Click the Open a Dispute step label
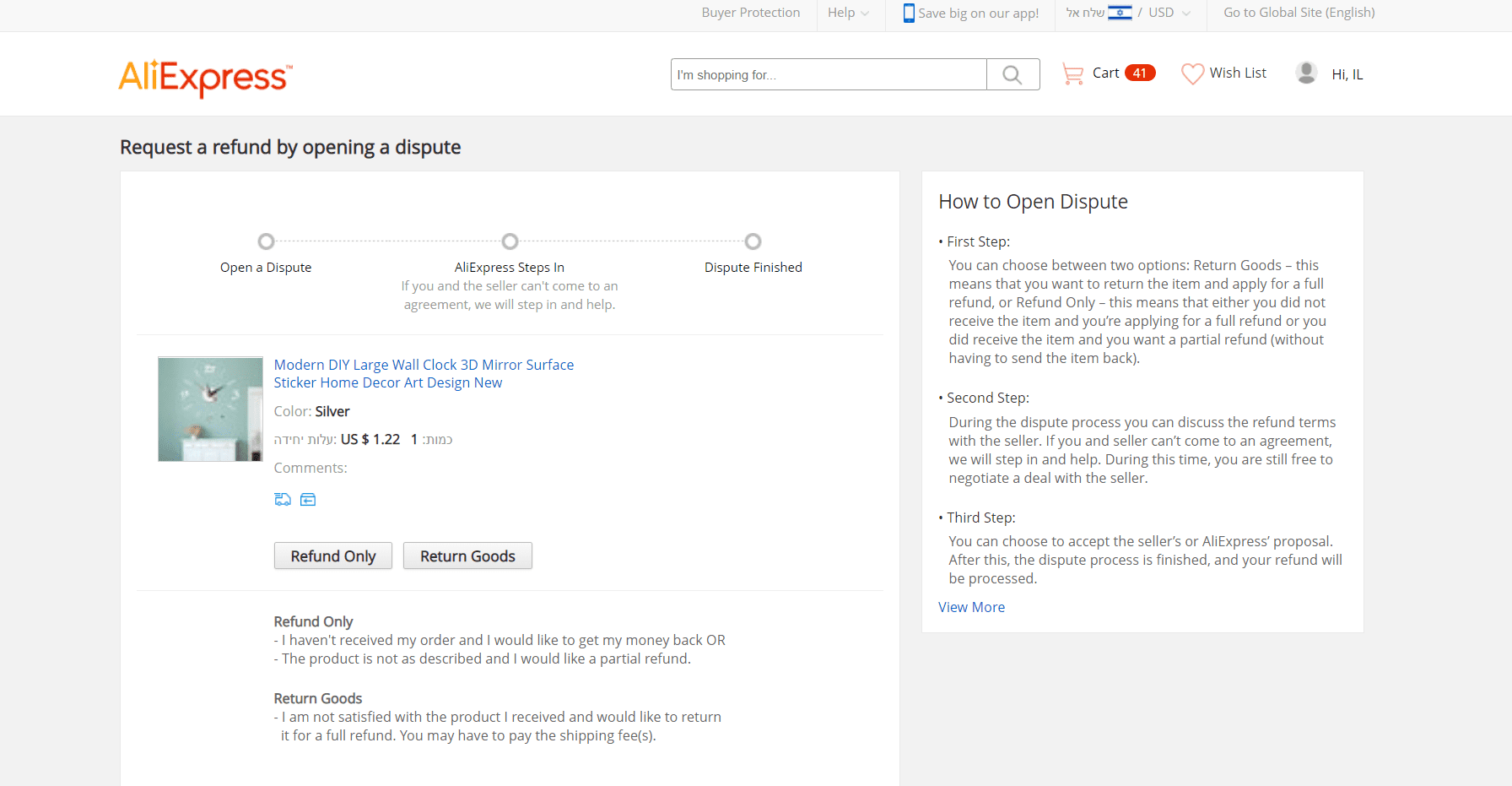 point(266,268)
